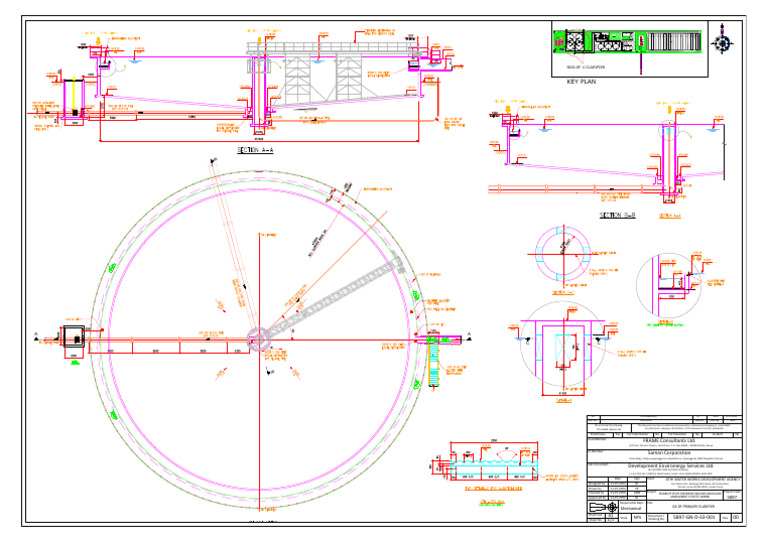768x542 pixels.
Task: Click the "SECTION B-B" title
Action: click(618, 215)
